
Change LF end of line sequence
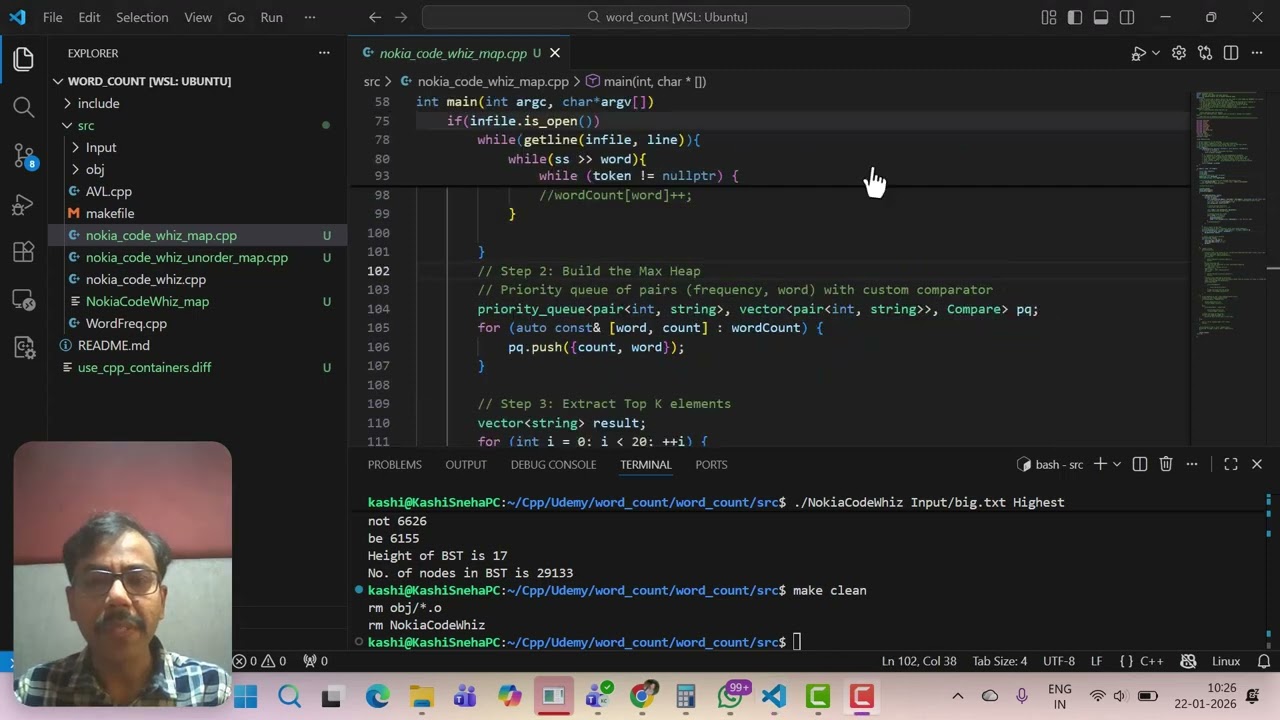point(1096,661)
